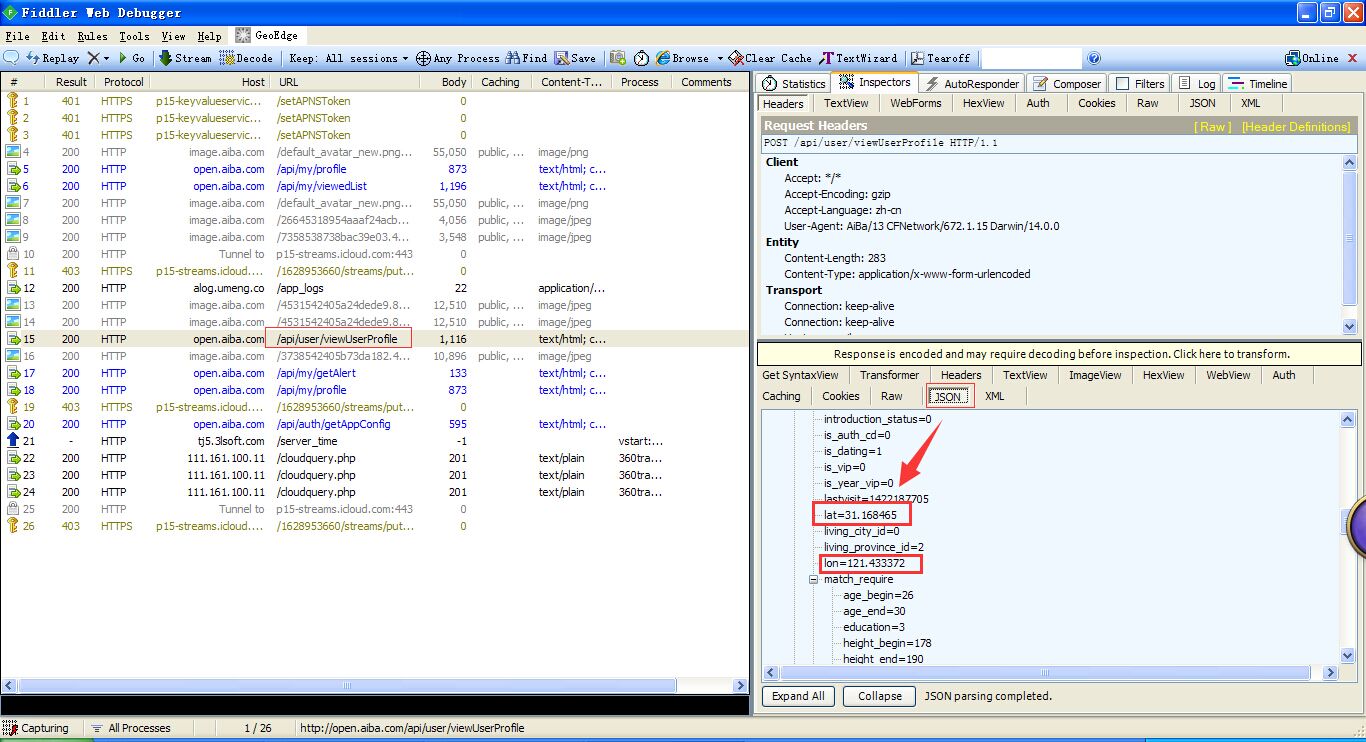Replay the selected session

tap(53, 58)
